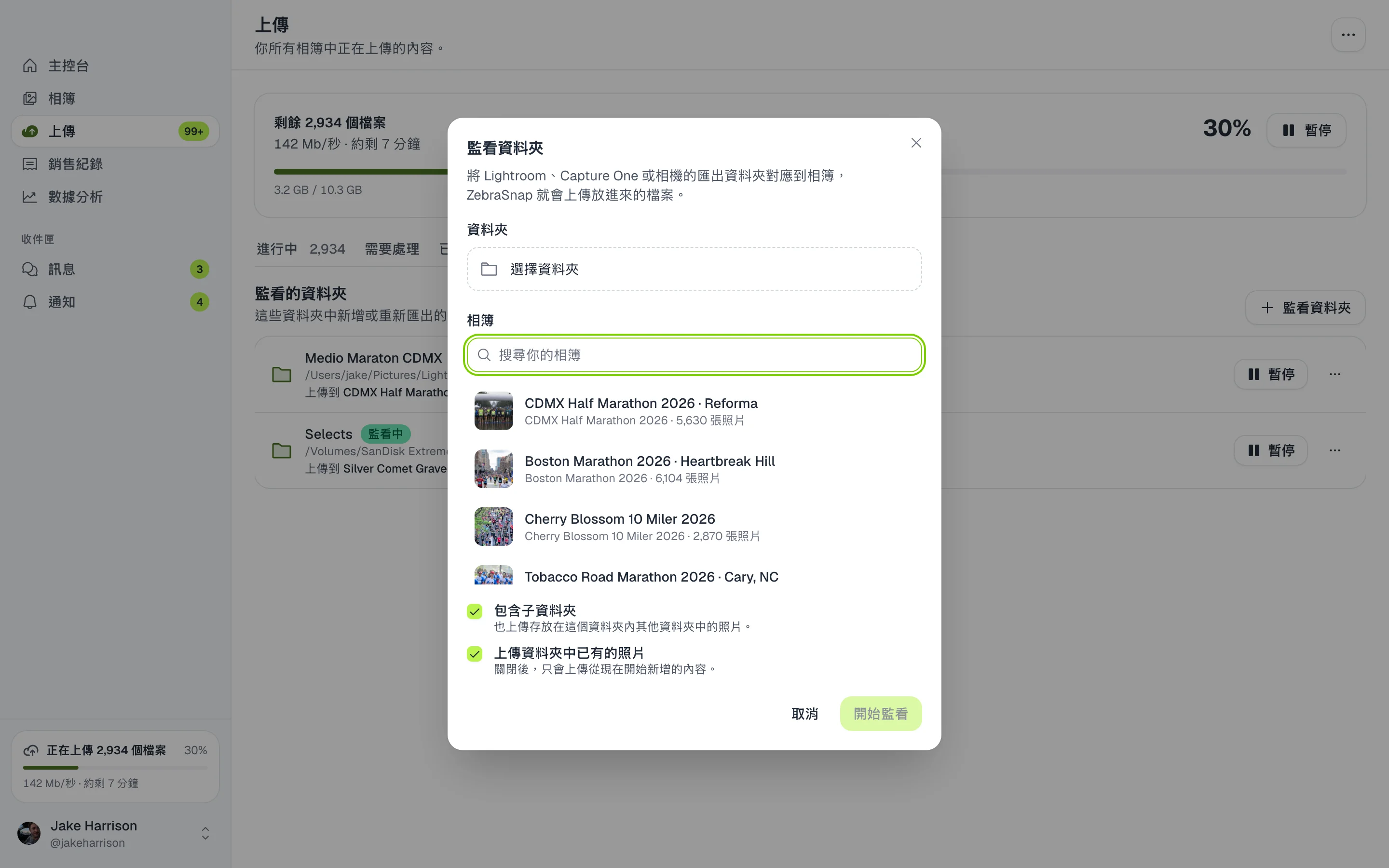Pause the Medio Maraton CDMX watched folder

coord(1271,374)
